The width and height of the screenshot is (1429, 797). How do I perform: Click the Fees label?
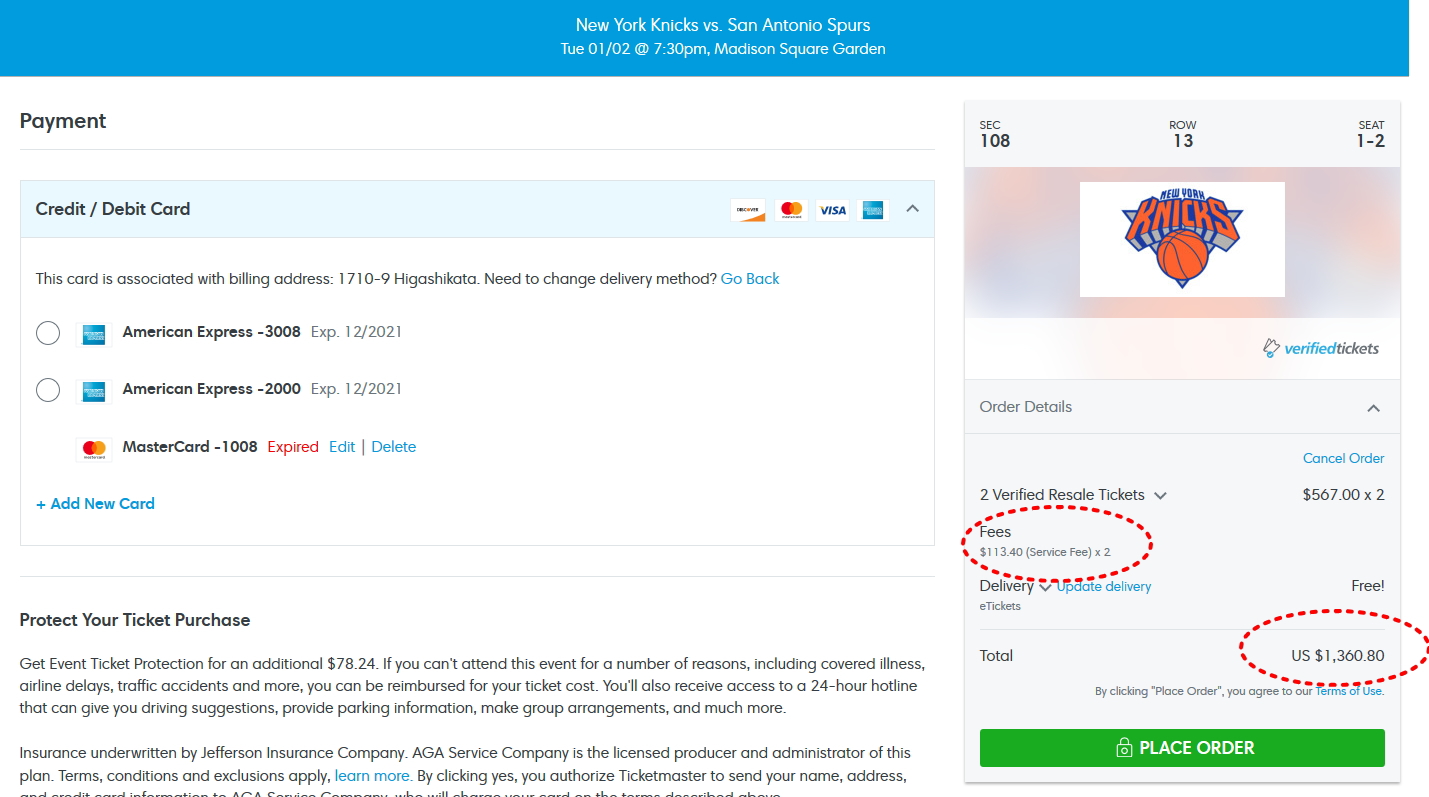coord(996,532)
